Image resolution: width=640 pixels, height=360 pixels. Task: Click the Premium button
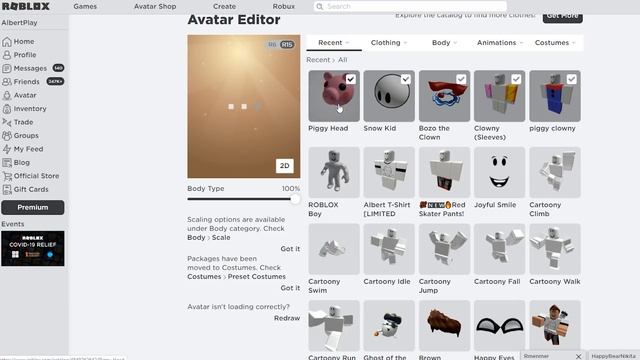tap(33, 207)
